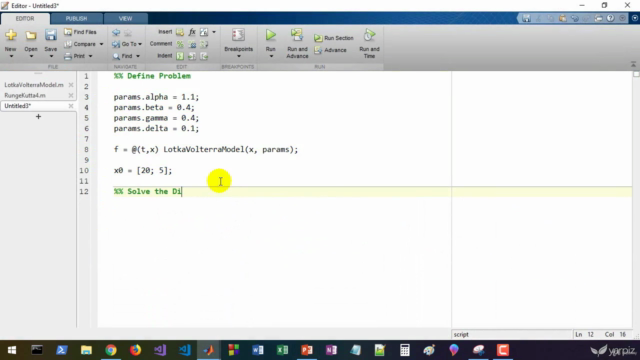Viewport: 640px width, 360px height.
Task: Expand the Open dropdown arrow
Action: coord(31,56)
